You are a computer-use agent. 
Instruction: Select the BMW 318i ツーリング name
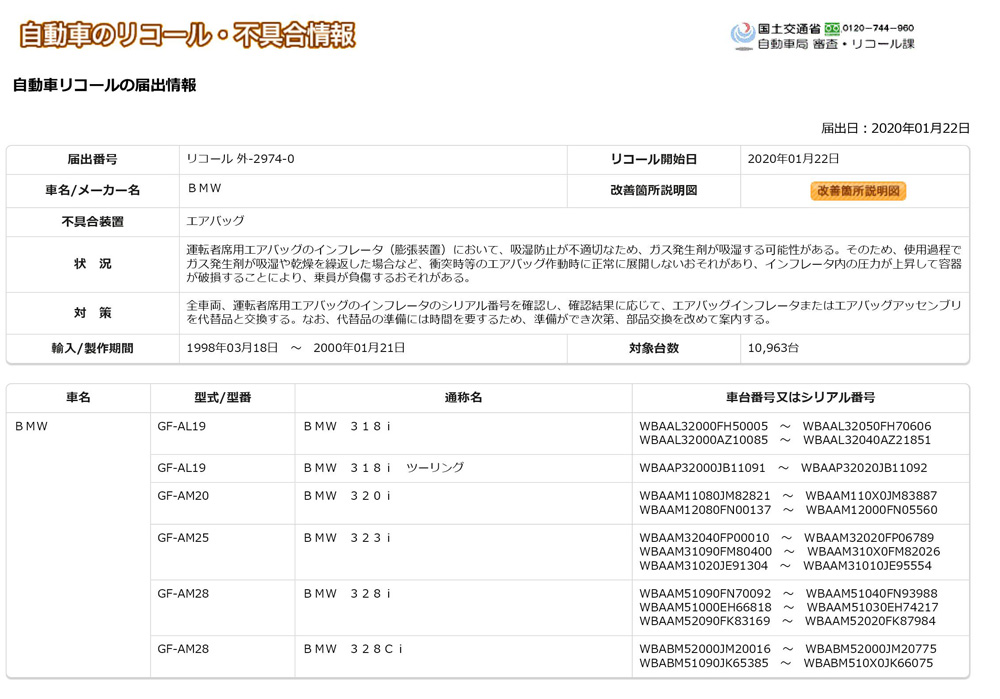[384, 467]
